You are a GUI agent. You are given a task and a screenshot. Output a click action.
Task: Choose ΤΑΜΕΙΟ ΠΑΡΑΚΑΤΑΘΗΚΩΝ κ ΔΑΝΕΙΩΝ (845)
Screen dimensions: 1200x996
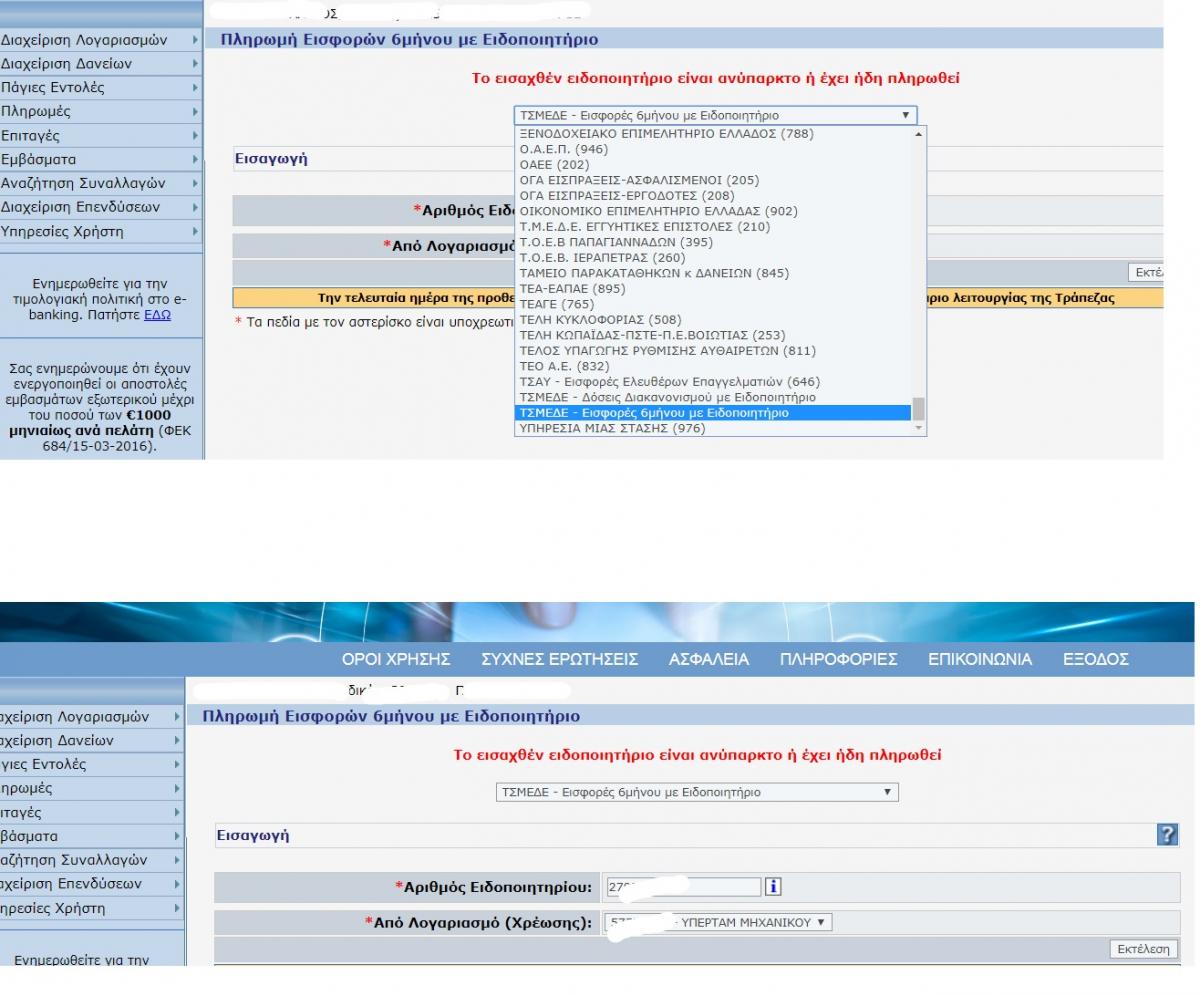(713, 273)
